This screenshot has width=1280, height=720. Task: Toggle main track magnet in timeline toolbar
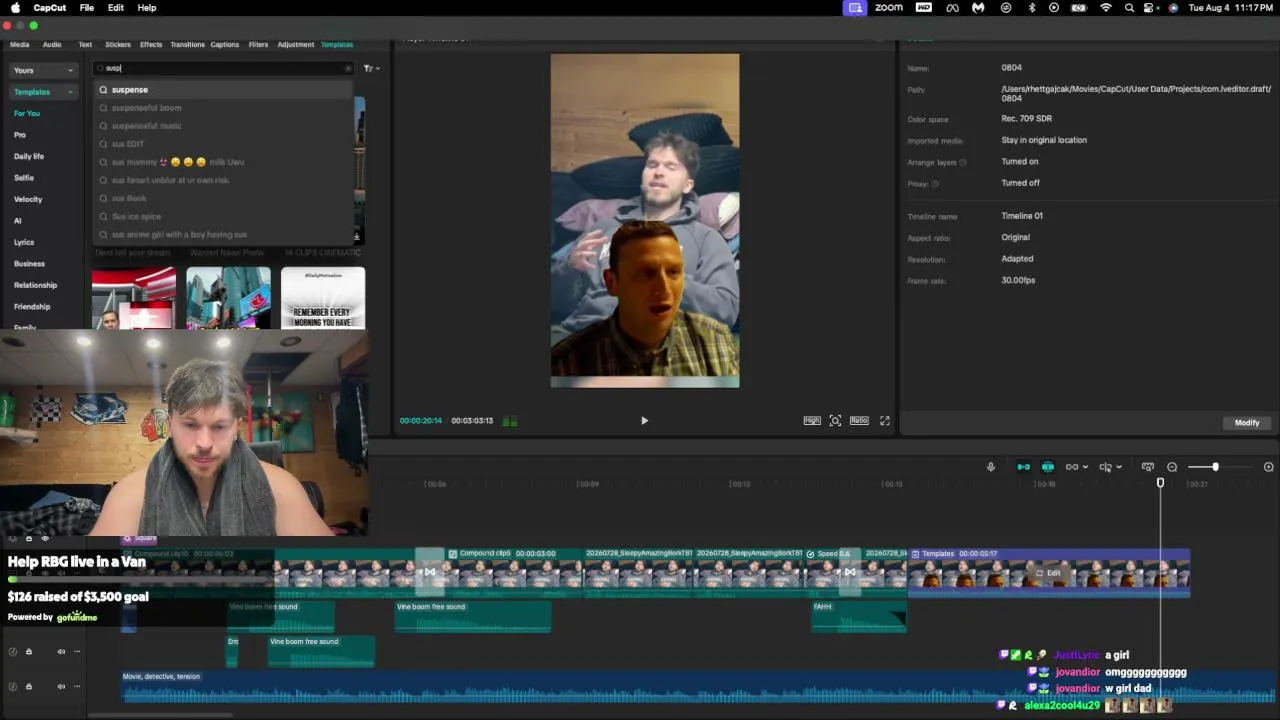point(1023,467)
